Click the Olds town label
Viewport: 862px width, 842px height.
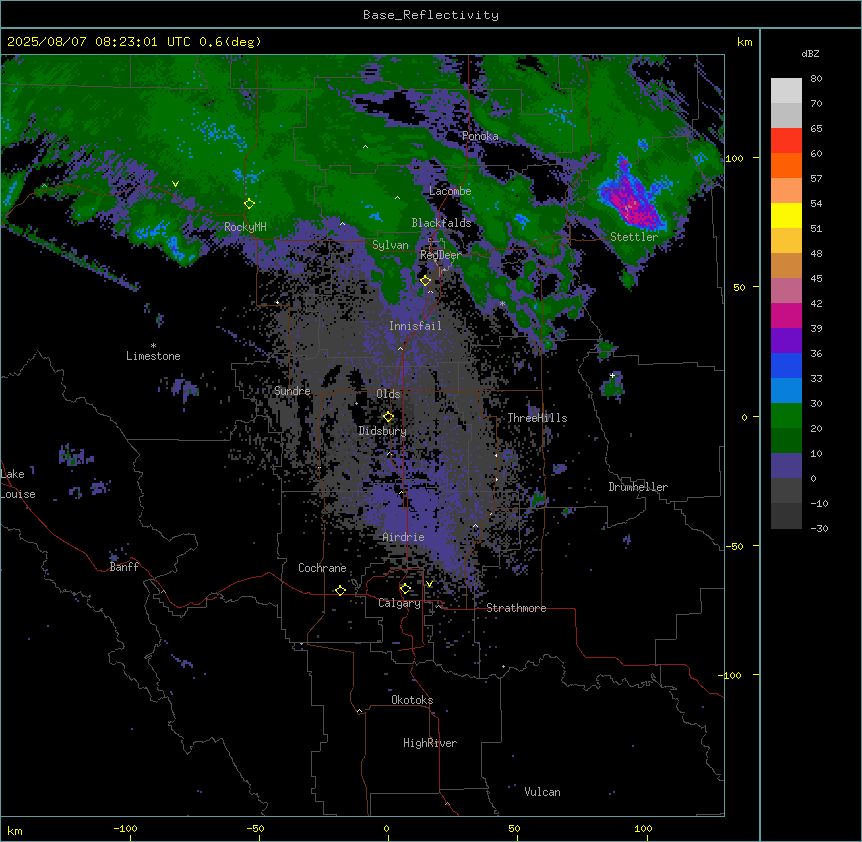pos(388,394)
